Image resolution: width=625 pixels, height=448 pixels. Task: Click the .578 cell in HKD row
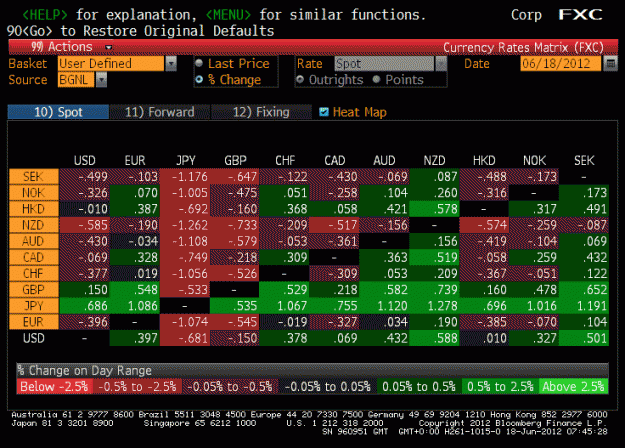pos(434,209)
